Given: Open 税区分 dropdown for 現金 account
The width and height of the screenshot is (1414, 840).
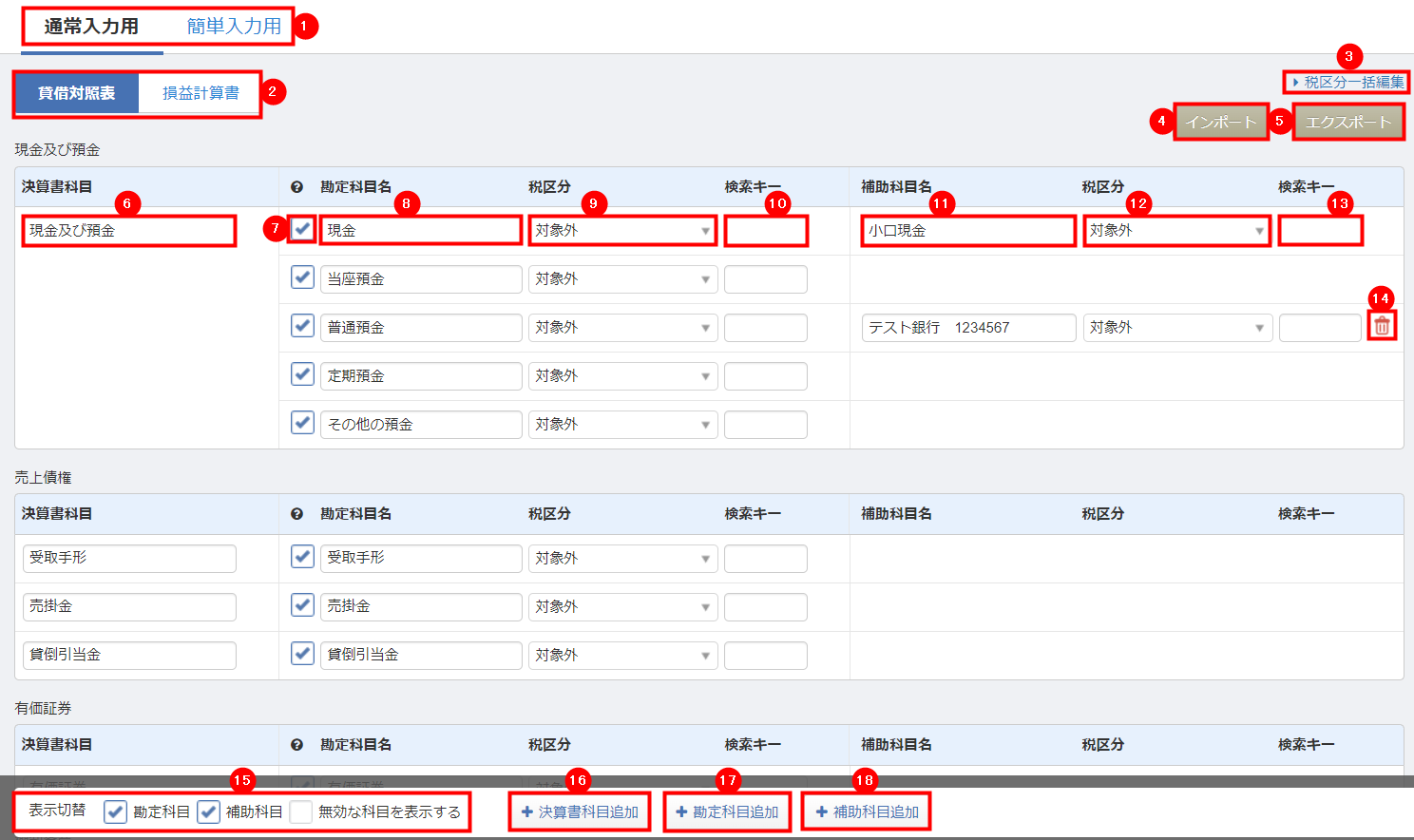Looking at the screenshot, I should 622,231.
